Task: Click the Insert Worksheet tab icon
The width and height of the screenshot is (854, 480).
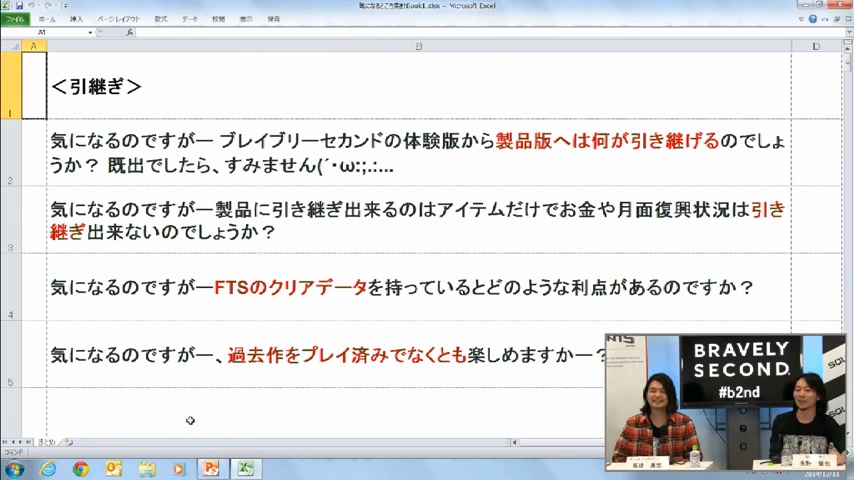Action: tap(69, 442)
